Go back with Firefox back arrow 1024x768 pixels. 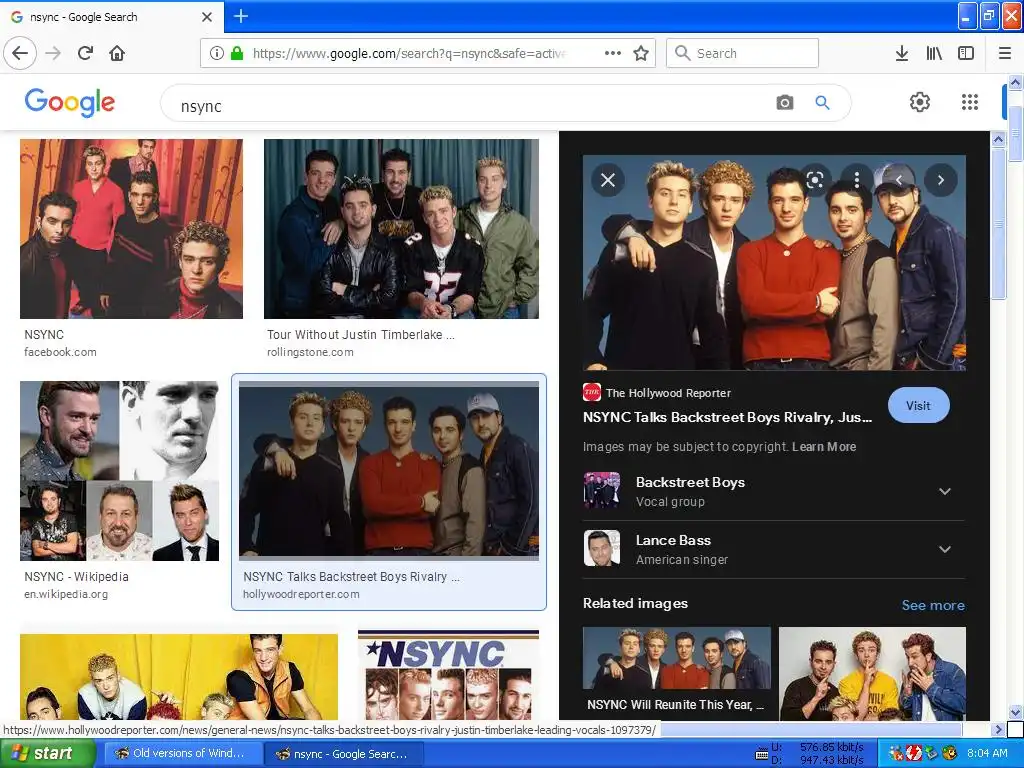tap(20, 53)
